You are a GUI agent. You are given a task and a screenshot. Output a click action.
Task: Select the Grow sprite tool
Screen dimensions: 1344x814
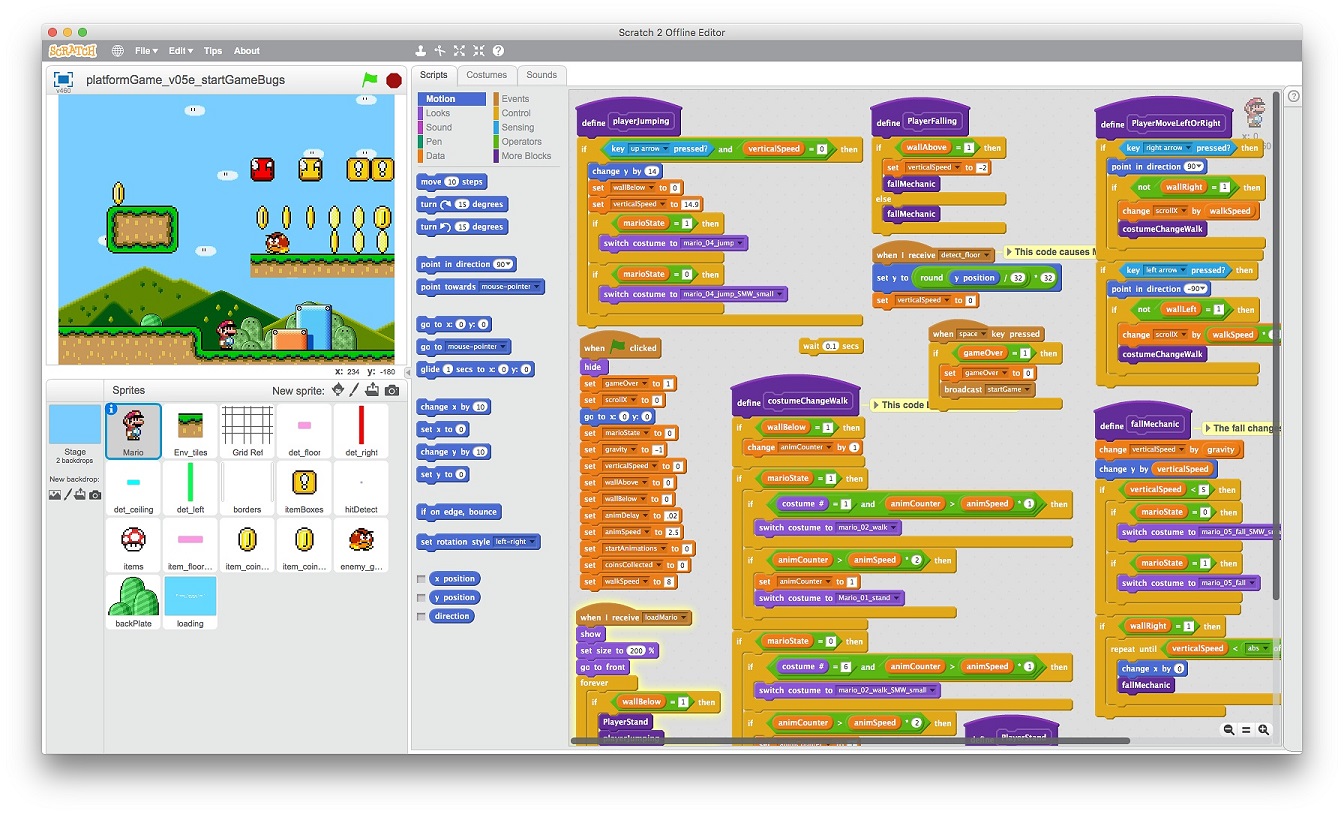pos(459,51)
